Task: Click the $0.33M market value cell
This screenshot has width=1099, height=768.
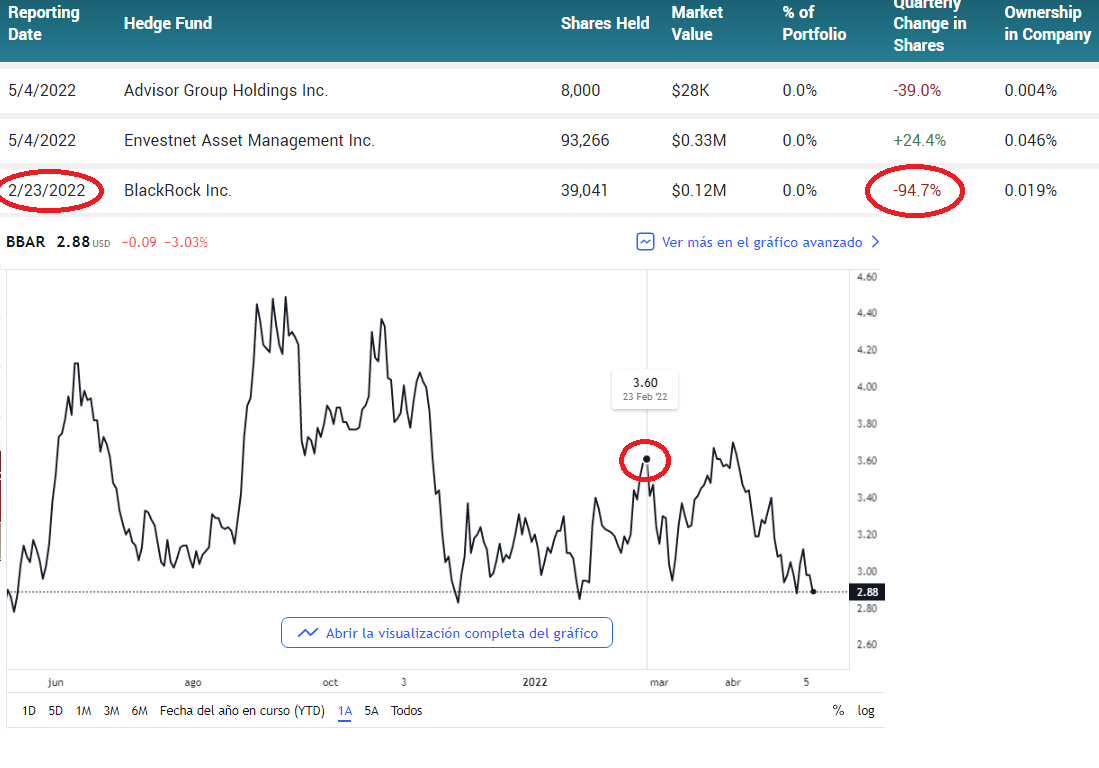Action: [698, 140]
